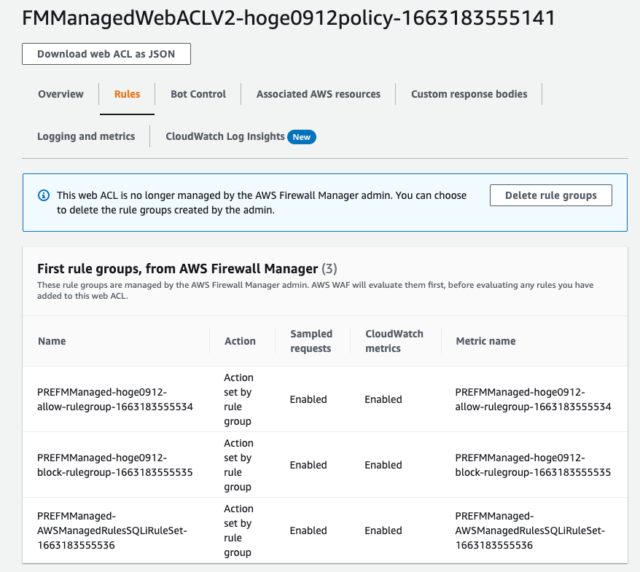This screenshot has width=640, height=572.
Task: Go to the Custom response bodies tab
Action: 469,94
